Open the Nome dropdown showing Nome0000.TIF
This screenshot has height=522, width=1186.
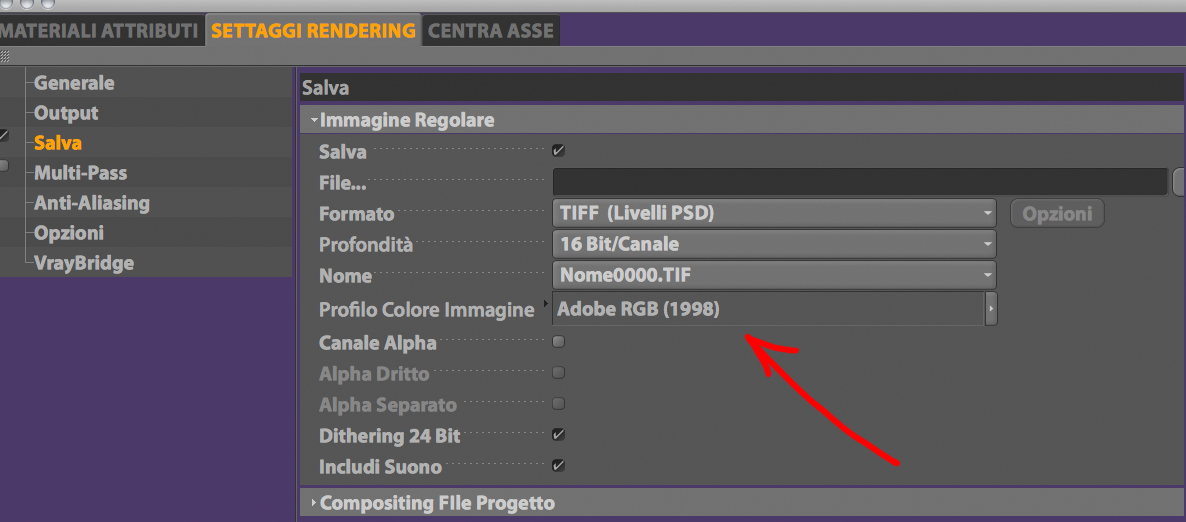[x=774, y=275]
